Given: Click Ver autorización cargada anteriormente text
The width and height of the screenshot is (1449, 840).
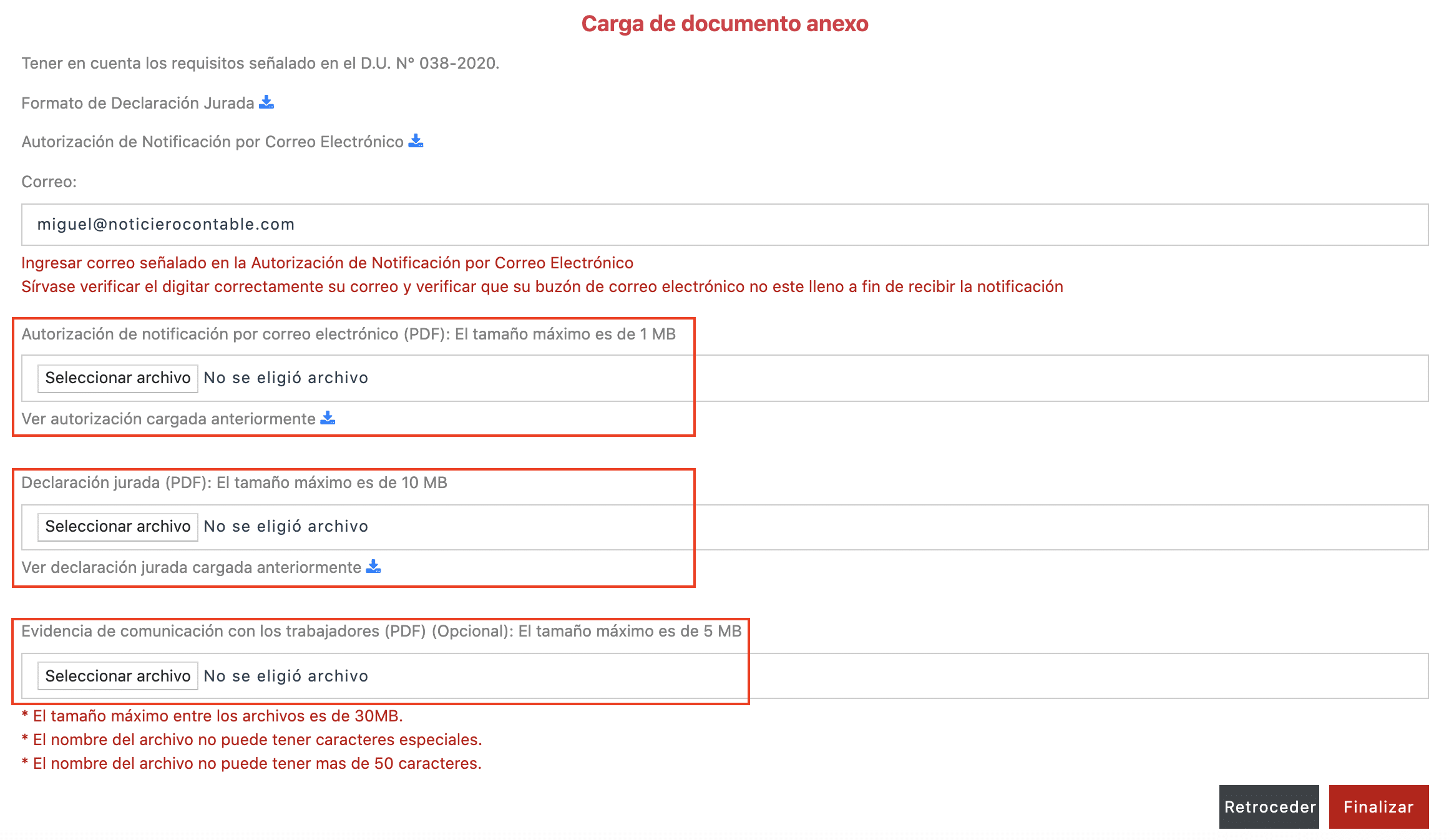Looking at the screenshot, I should (x=168, y=419).
